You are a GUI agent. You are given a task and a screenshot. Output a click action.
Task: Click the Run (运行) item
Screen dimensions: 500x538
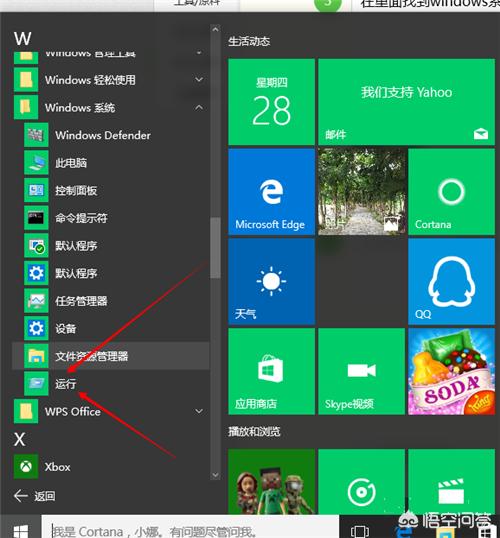111,384
